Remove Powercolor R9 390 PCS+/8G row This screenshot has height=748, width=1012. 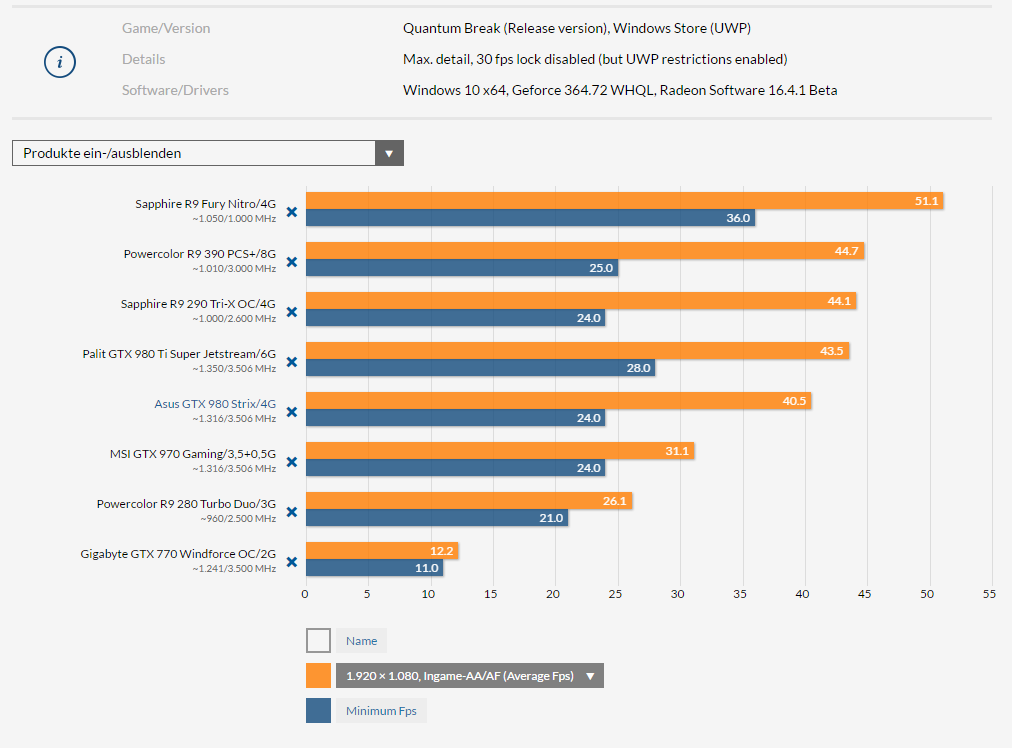292,262
